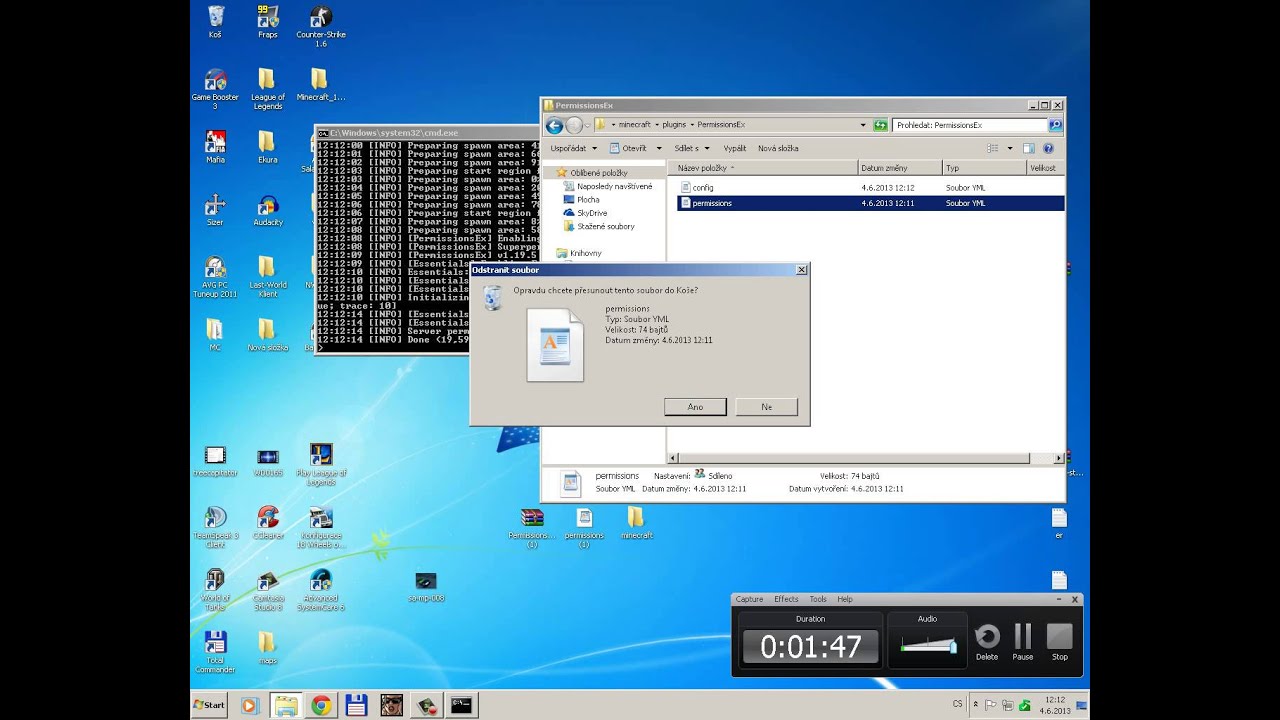Open the Start menu button
The width and height of the screenshot is (1280, 720).
coord(209,705)
